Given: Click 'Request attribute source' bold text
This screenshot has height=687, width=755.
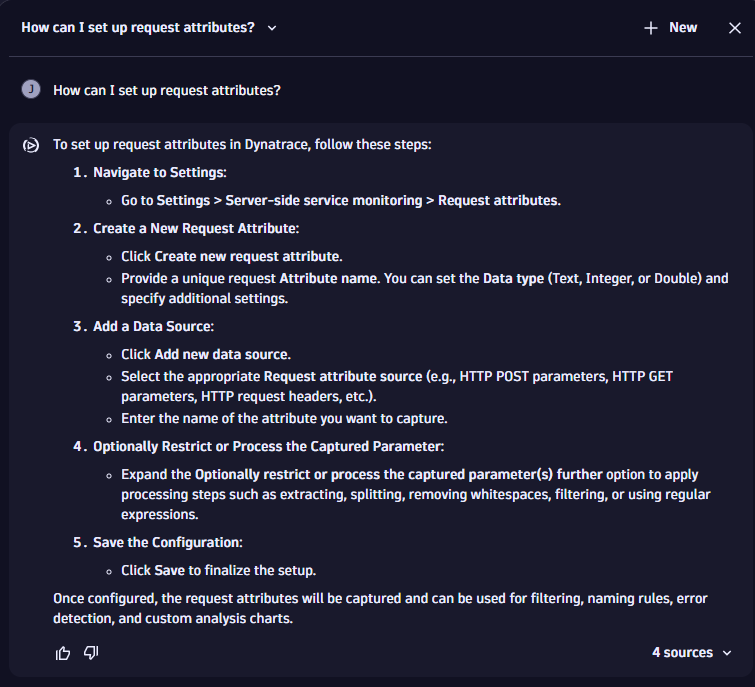Looking at the screenshot, I should point(342,376).
